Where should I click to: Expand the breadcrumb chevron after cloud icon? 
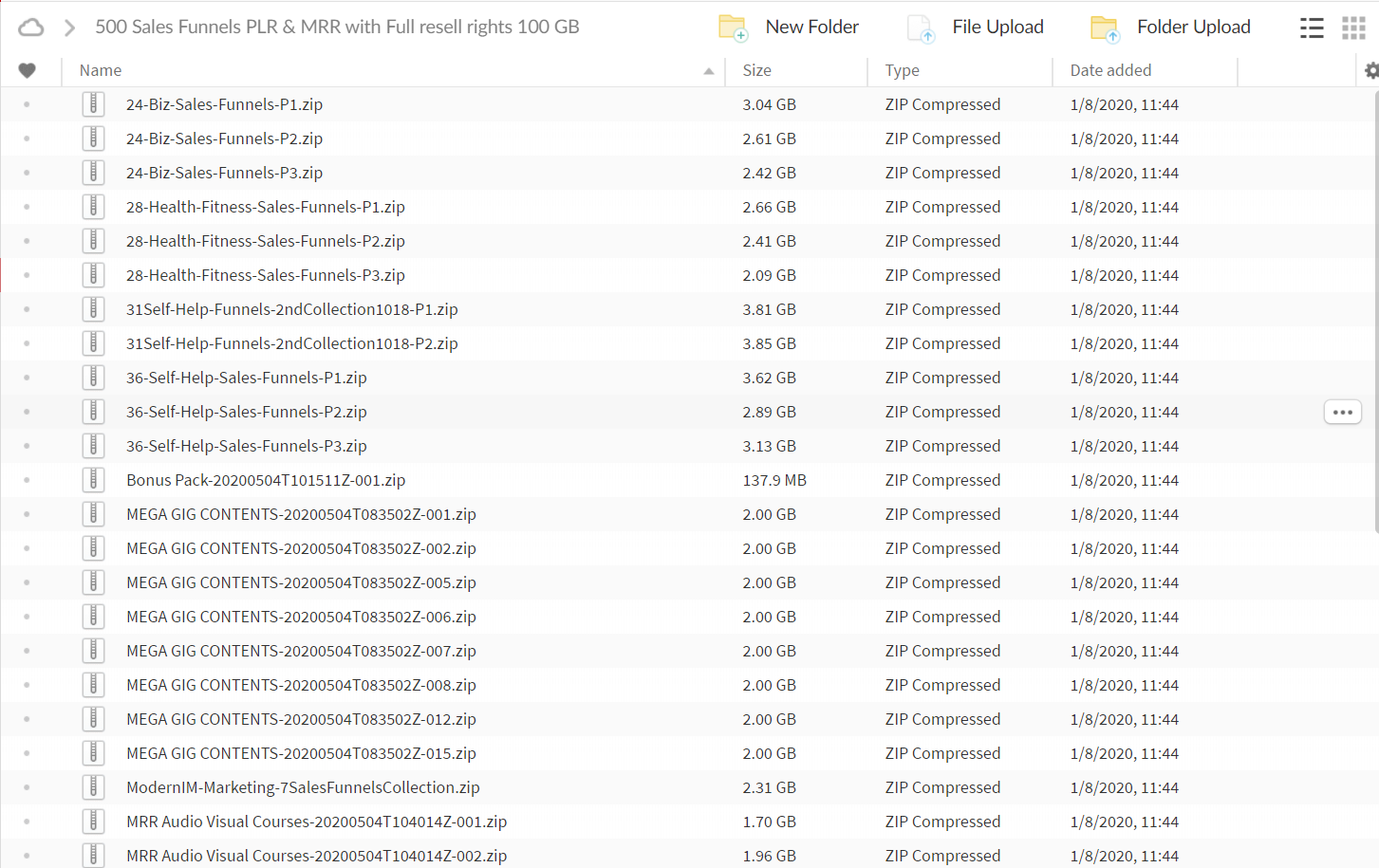click(x=69, y=28)
